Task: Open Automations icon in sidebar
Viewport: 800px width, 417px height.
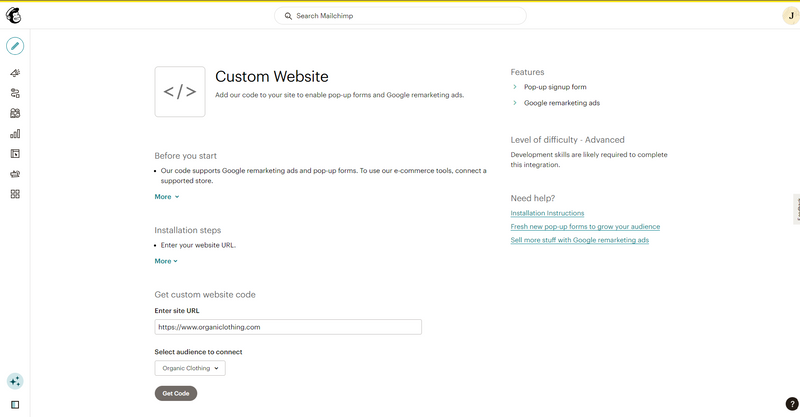Action: point(15,93)
